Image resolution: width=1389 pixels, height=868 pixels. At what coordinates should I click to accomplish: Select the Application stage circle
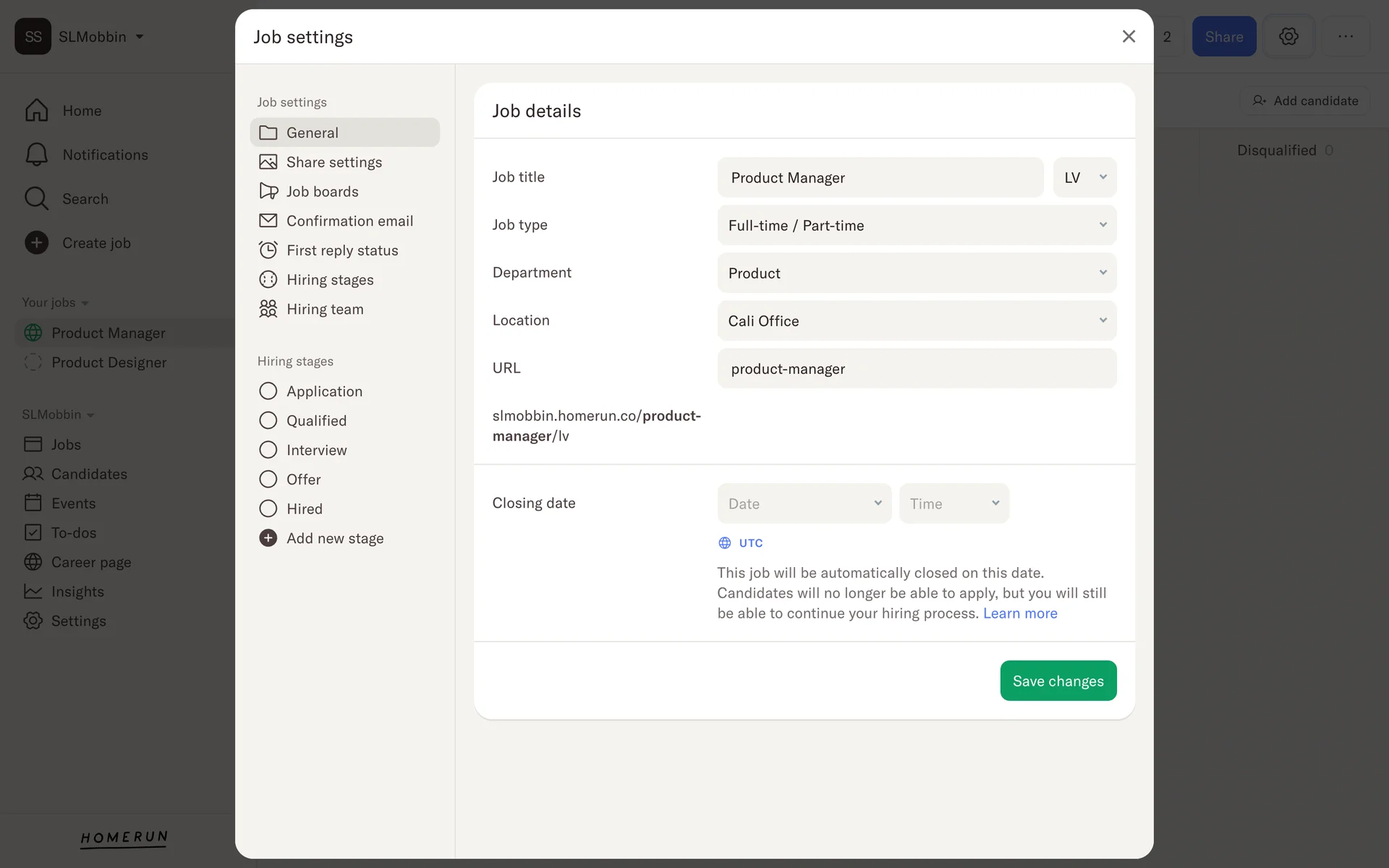(268, 391)
